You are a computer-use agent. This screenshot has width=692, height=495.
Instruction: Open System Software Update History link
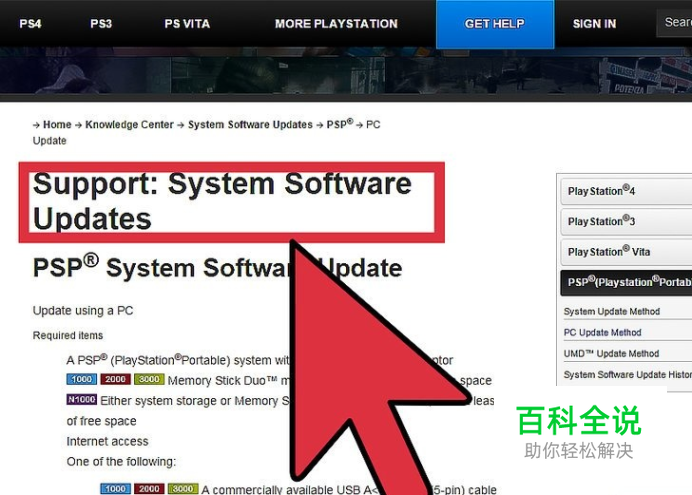click(x=628, y=375)
